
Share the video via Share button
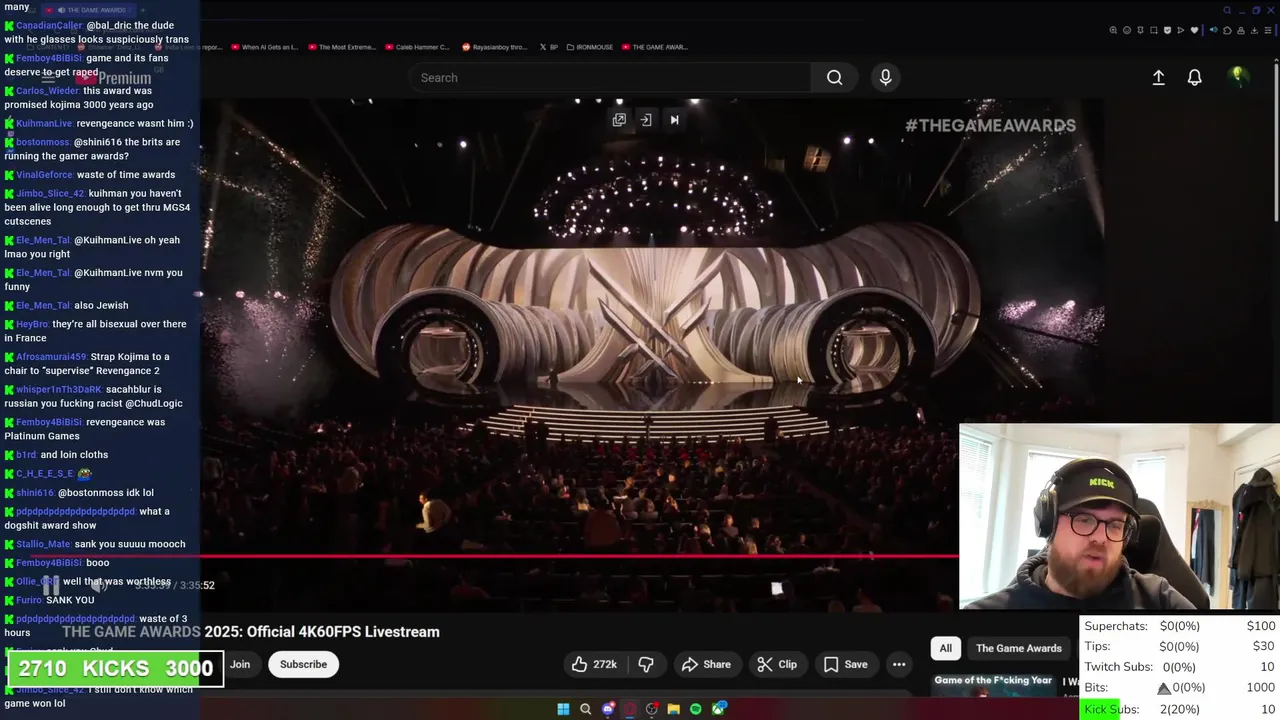pyautogui.click(x=706, y=664)
